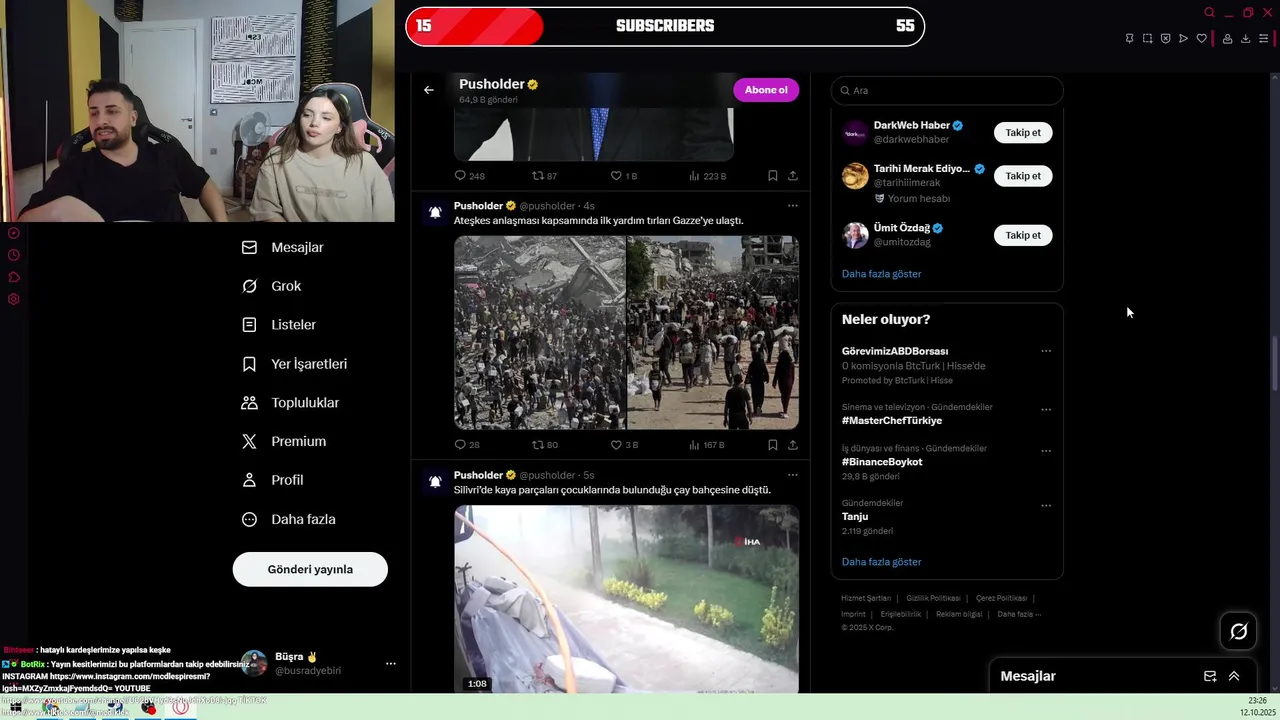Open the GörevimizABDBorsası promoted trend

tap(895, 352)
